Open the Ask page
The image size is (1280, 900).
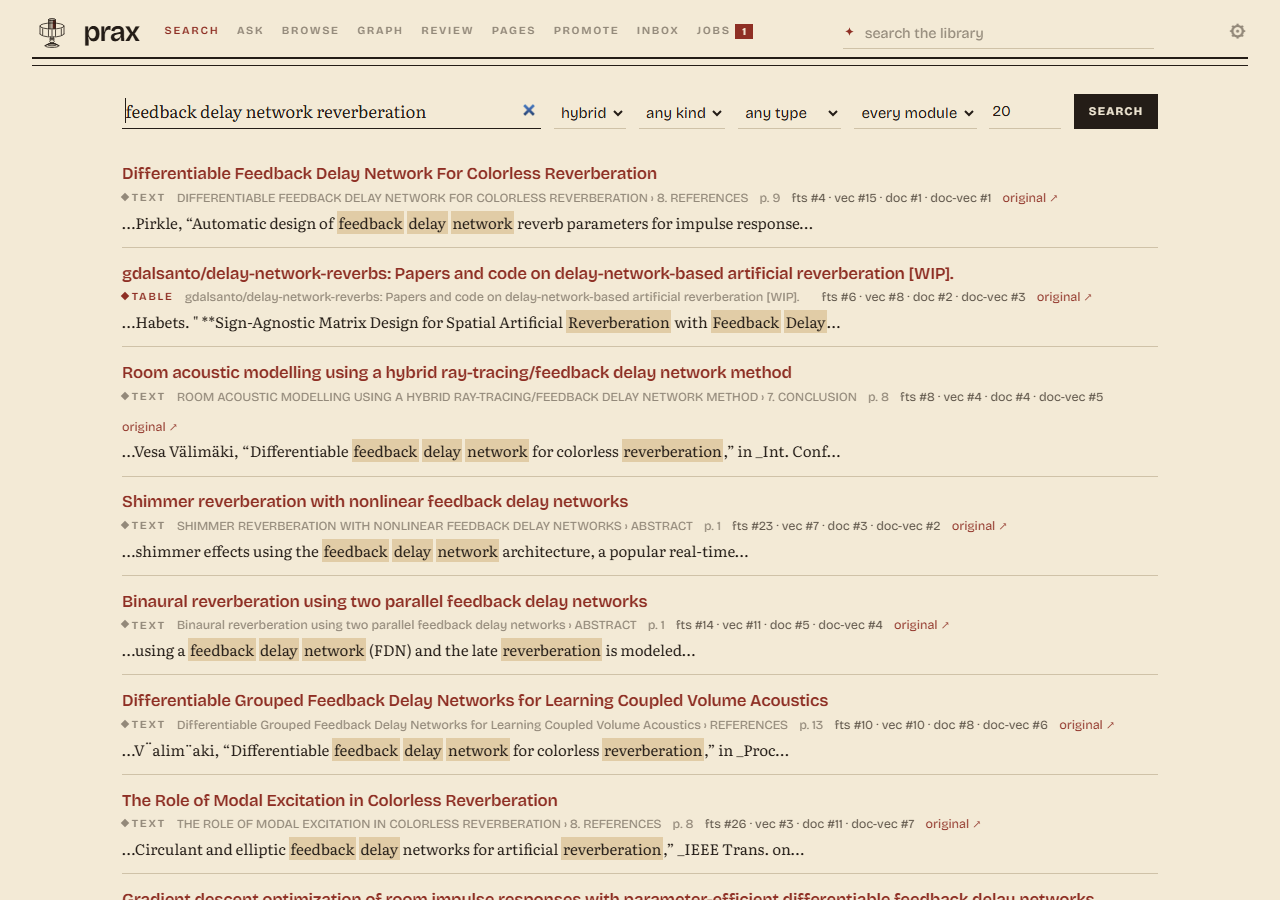[250, 31]
